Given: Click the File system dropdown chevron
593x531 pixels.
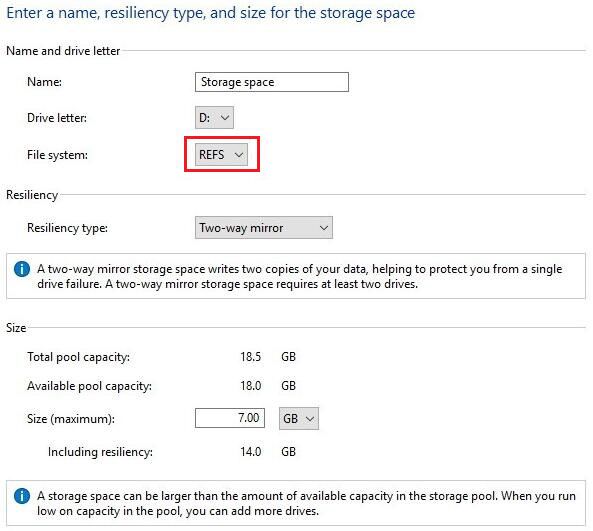Looking at the screenshot, I should tap(239, 155).
